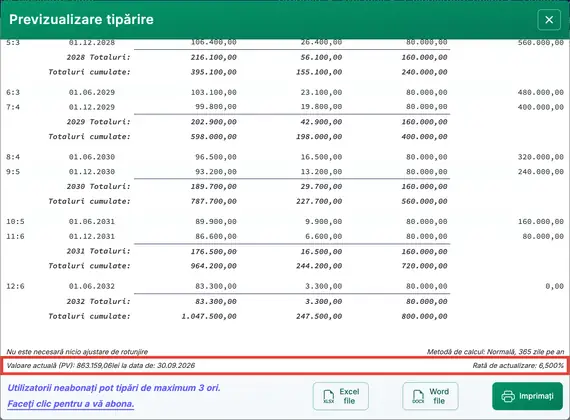Screen dimensions: 570x420
Task: Select payment row 11:6 dated 01.12.2031
Action: pyautogui.click(x=285, y=236)
